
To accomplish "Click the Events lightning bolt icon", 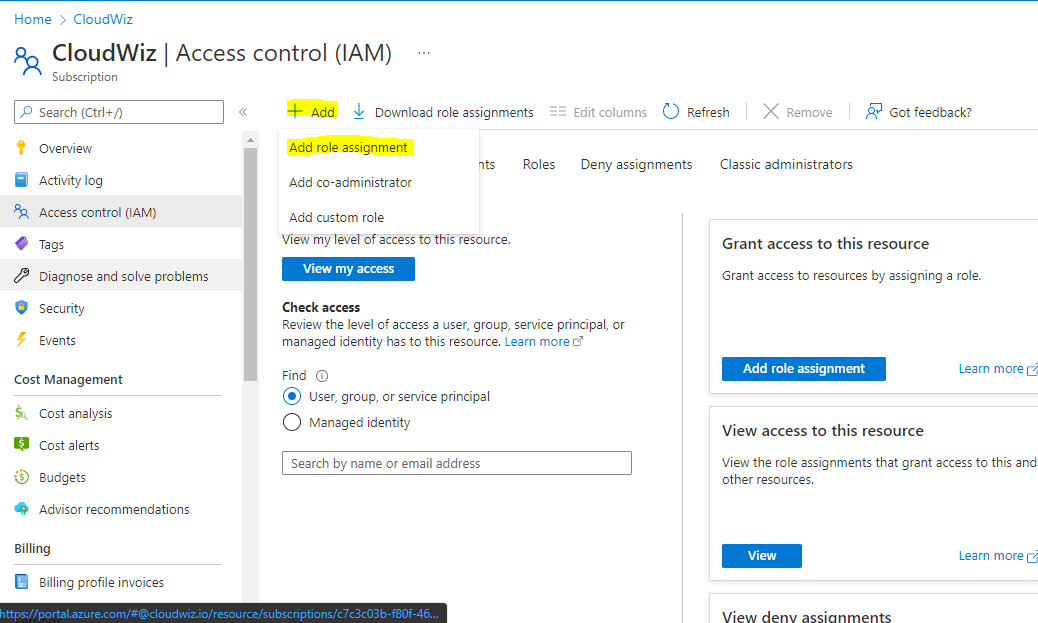I will [x=21, y=340].
